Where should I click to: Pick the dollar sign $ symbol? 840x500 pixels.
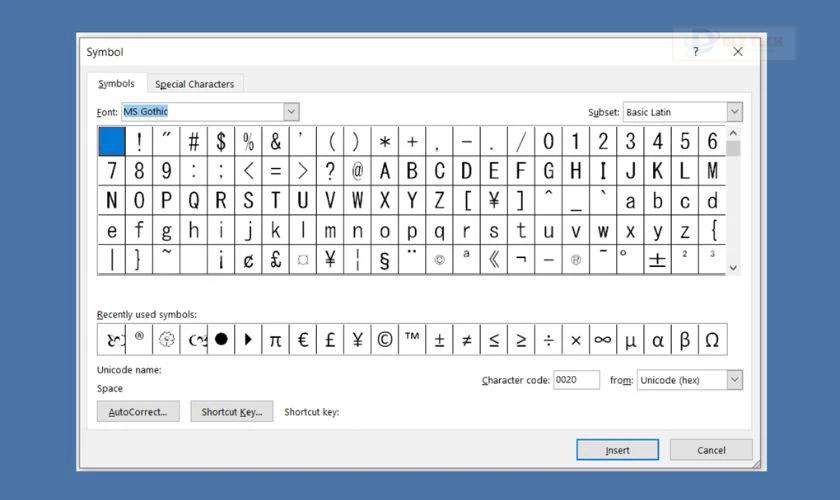[221, 141]
